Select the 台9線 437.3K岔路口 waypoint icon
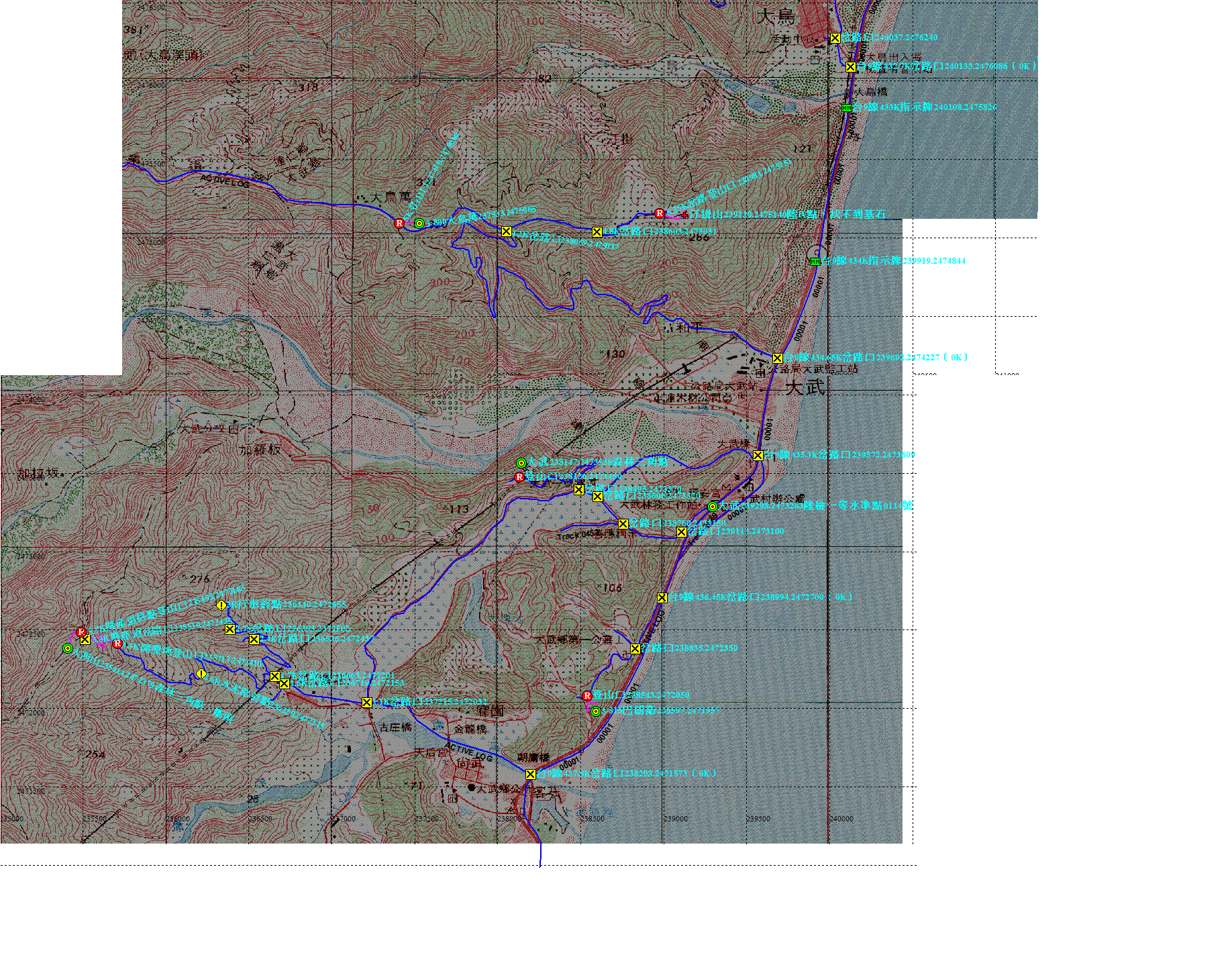 pos(530,774)
